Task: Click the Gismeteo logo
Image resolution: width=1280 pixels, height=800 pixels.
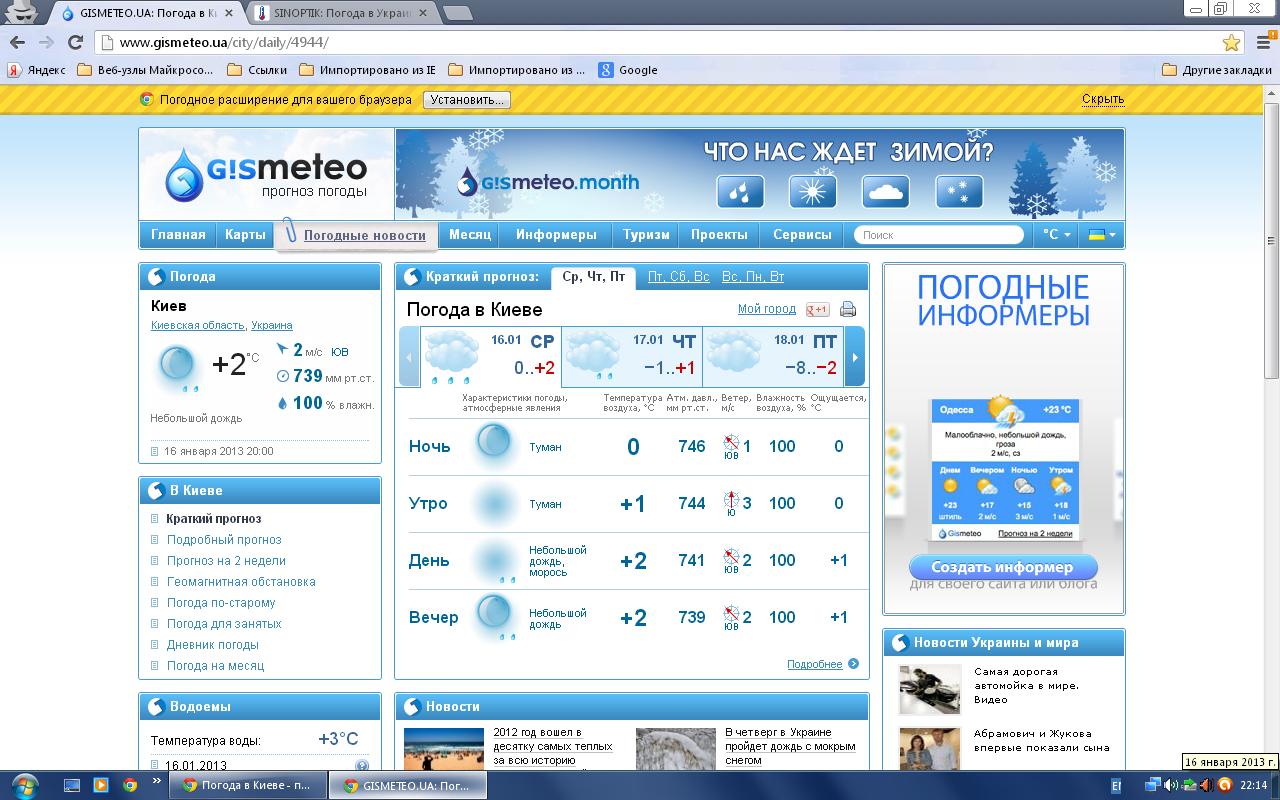Action: point(267,174)
